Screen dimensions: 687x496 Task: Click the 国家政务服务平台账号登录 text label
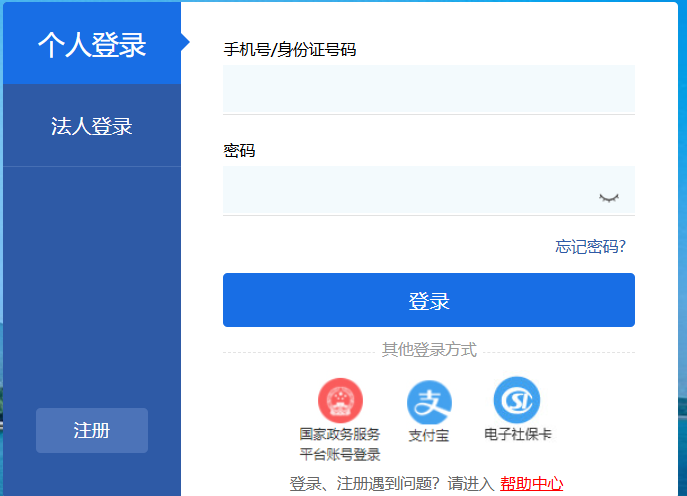tap(340, 444)
